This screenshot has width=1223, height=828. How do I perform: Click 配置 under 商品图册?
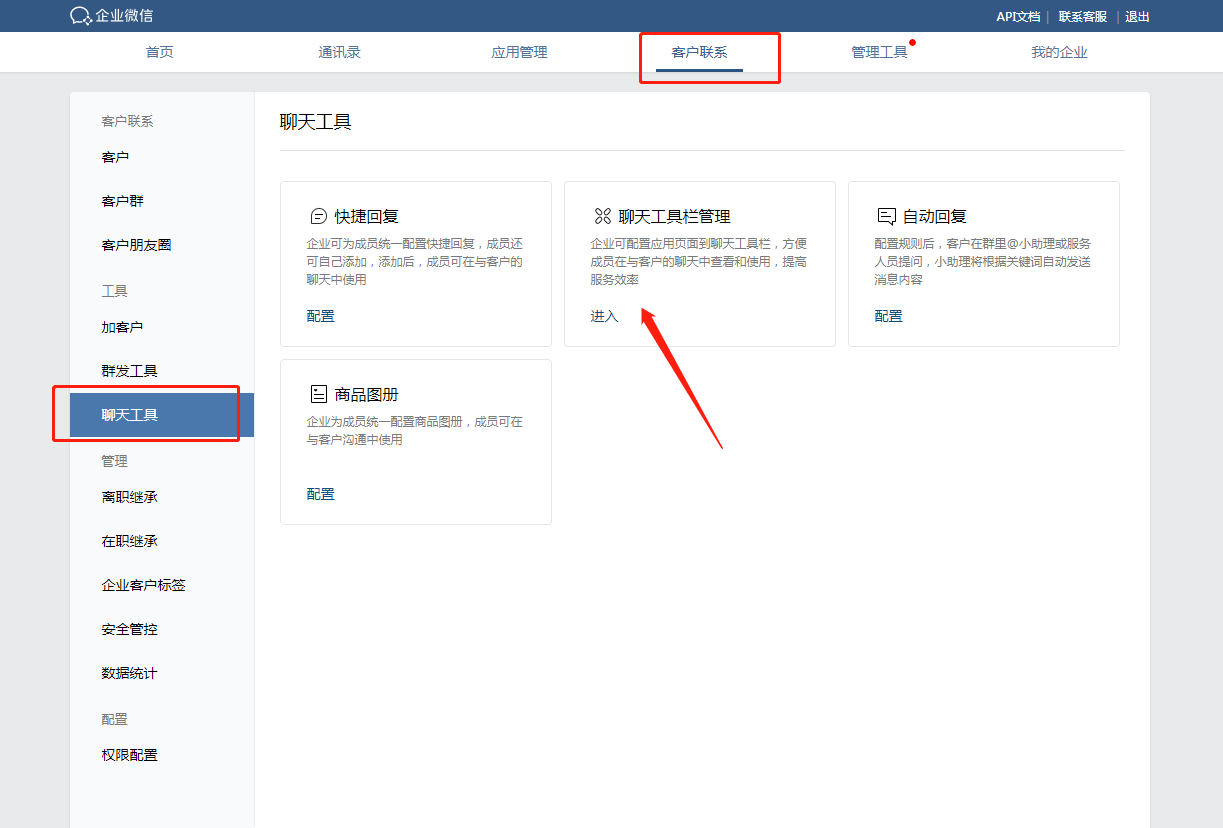point(320,494)
